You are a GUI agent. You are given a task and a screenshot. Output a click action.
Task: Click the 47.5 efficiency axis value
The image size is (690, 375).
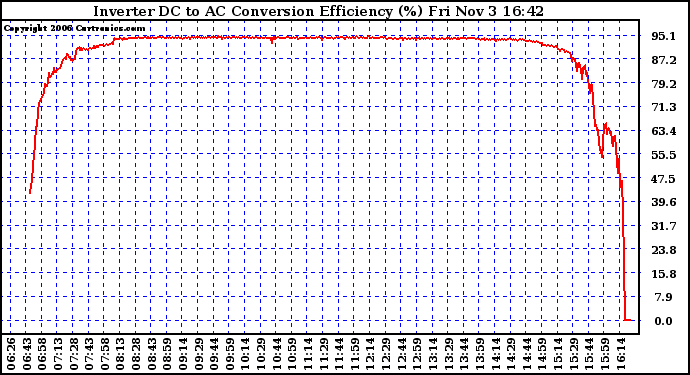[664, 179]
